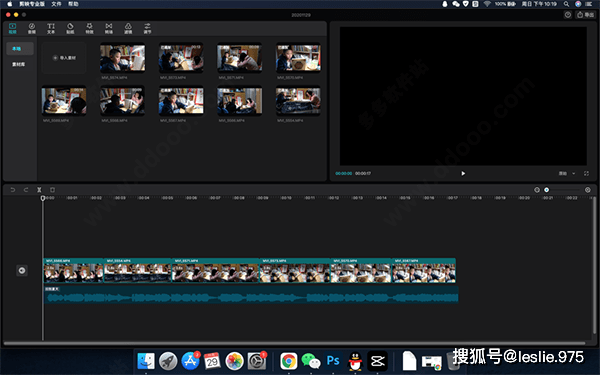Open the 帮助 help menu
Image resolution: width=600 pixels, height=375 pixels.
[73, 4]
